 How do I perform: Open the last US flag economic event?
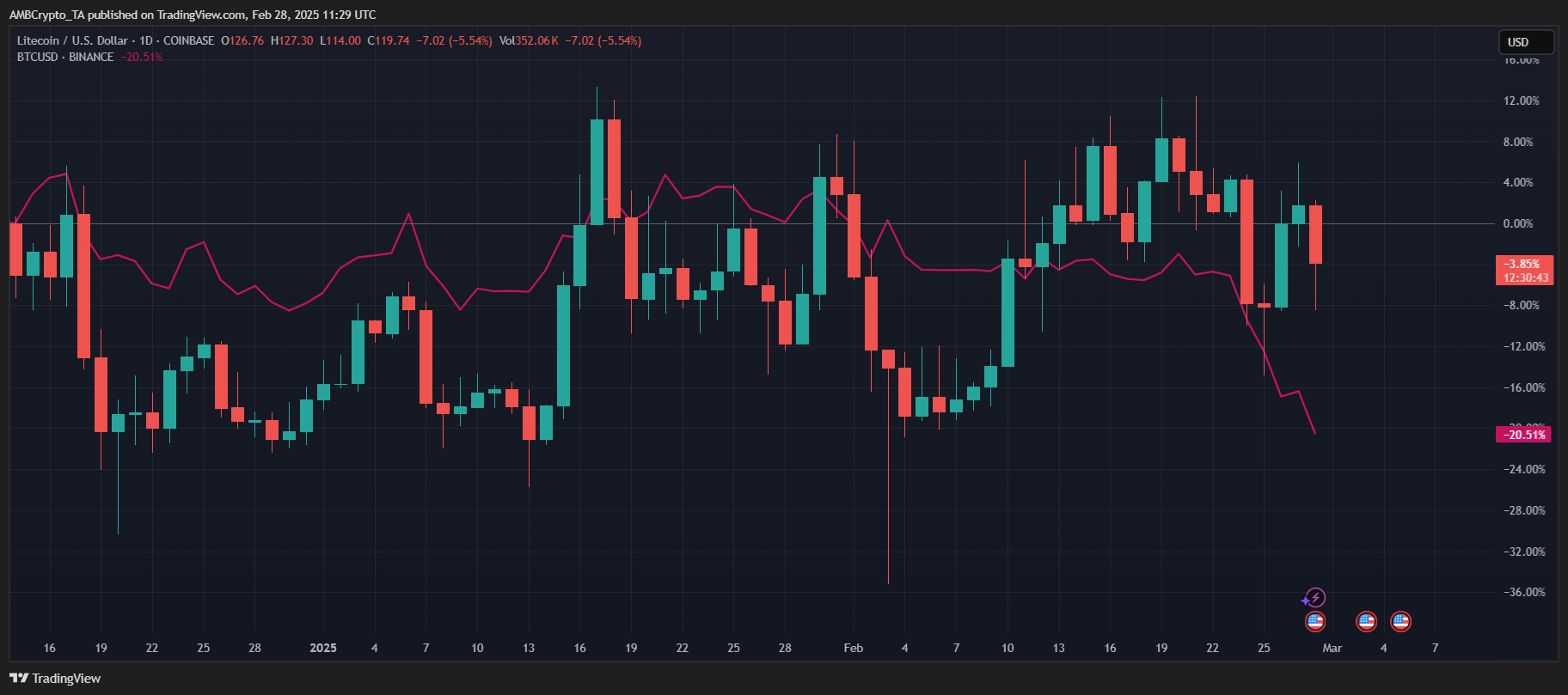1401,621
